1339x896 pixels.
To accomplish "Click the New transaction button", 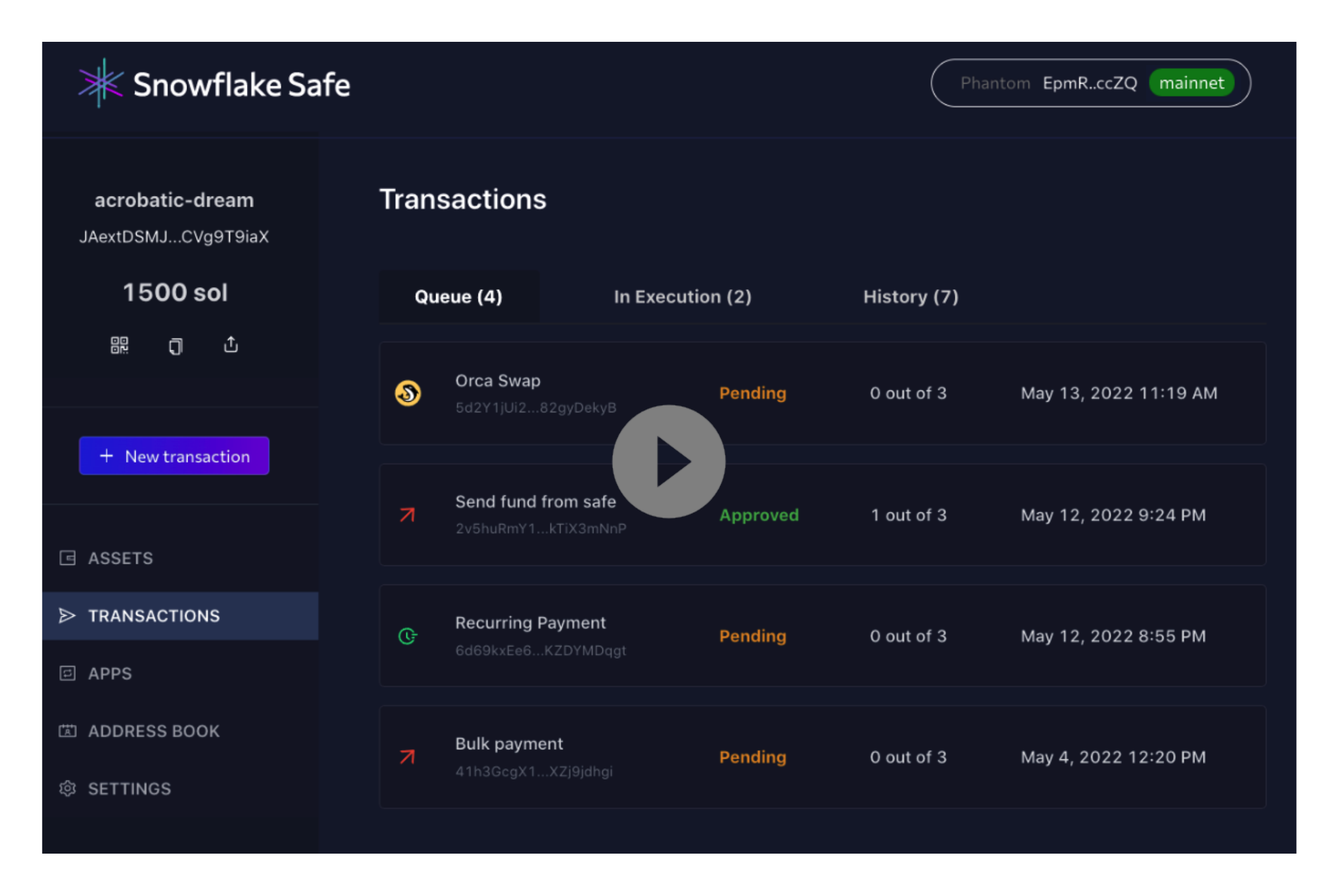I will coord(174,455).
